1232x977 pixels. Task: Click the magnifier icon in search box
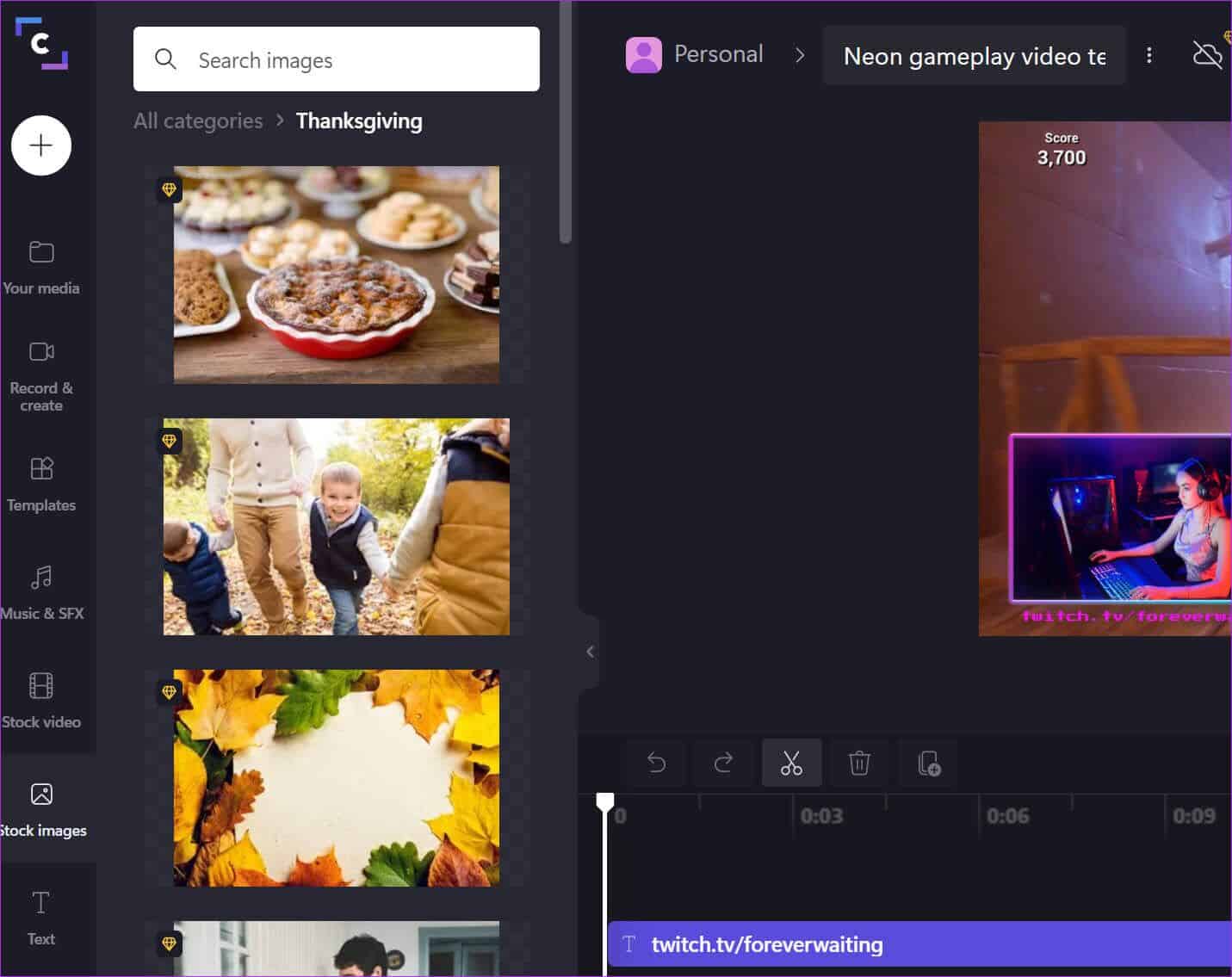coord(165,59)
